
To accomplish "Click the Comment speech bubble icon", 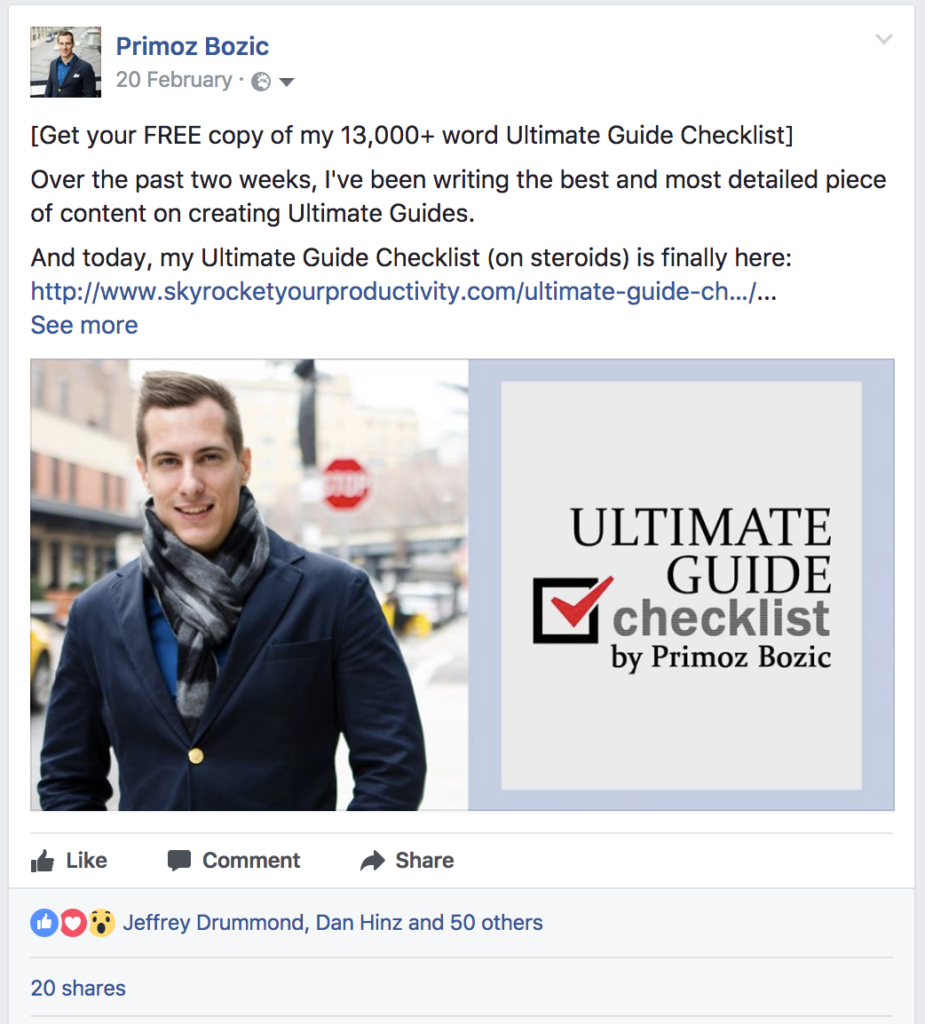I will point(179,861).
